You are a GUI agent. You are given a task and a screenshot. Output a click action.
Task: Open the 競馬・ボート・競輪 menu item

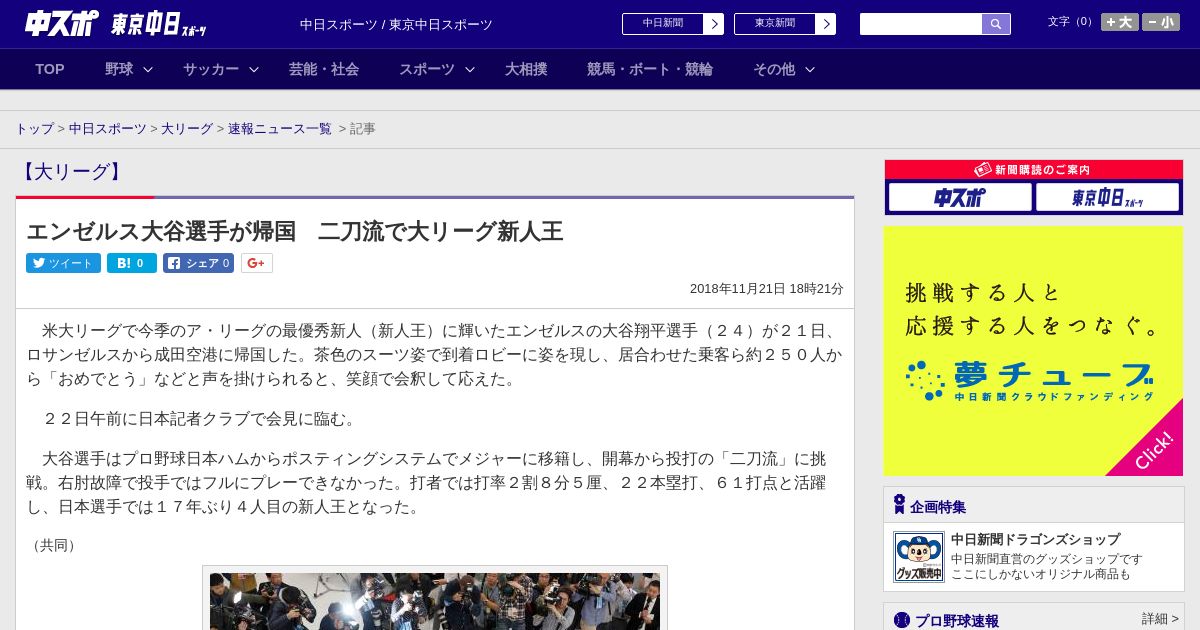pos(650,69)
